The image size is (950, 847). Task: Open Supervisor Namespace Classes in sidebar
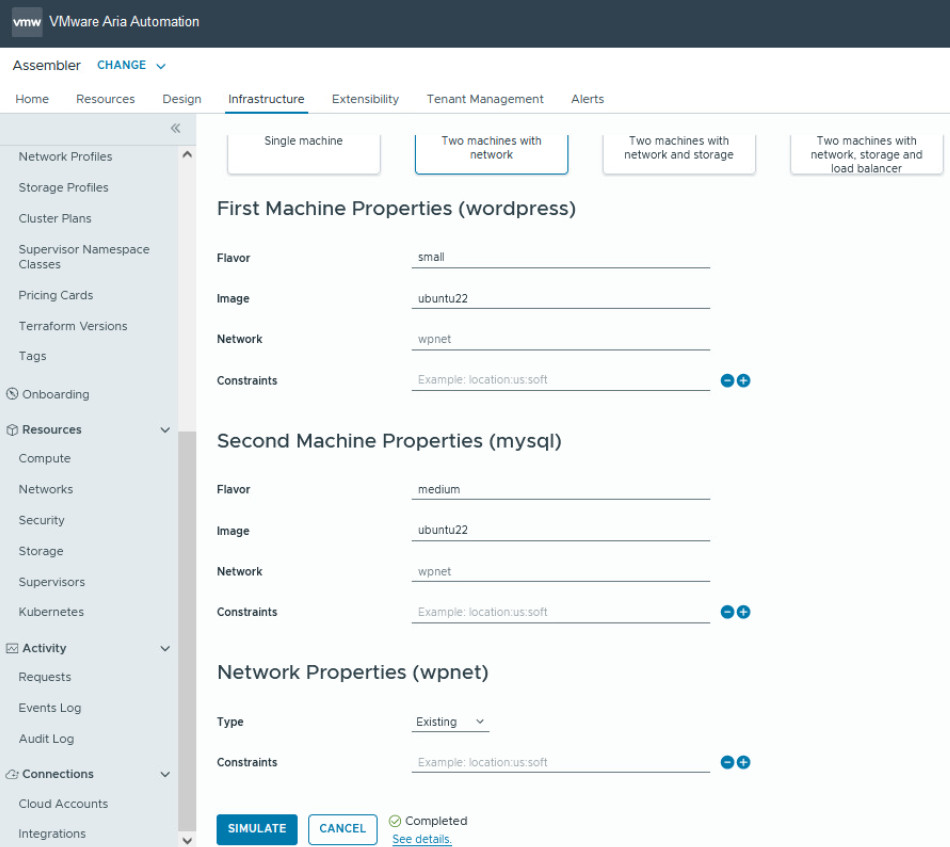(84, 257)
